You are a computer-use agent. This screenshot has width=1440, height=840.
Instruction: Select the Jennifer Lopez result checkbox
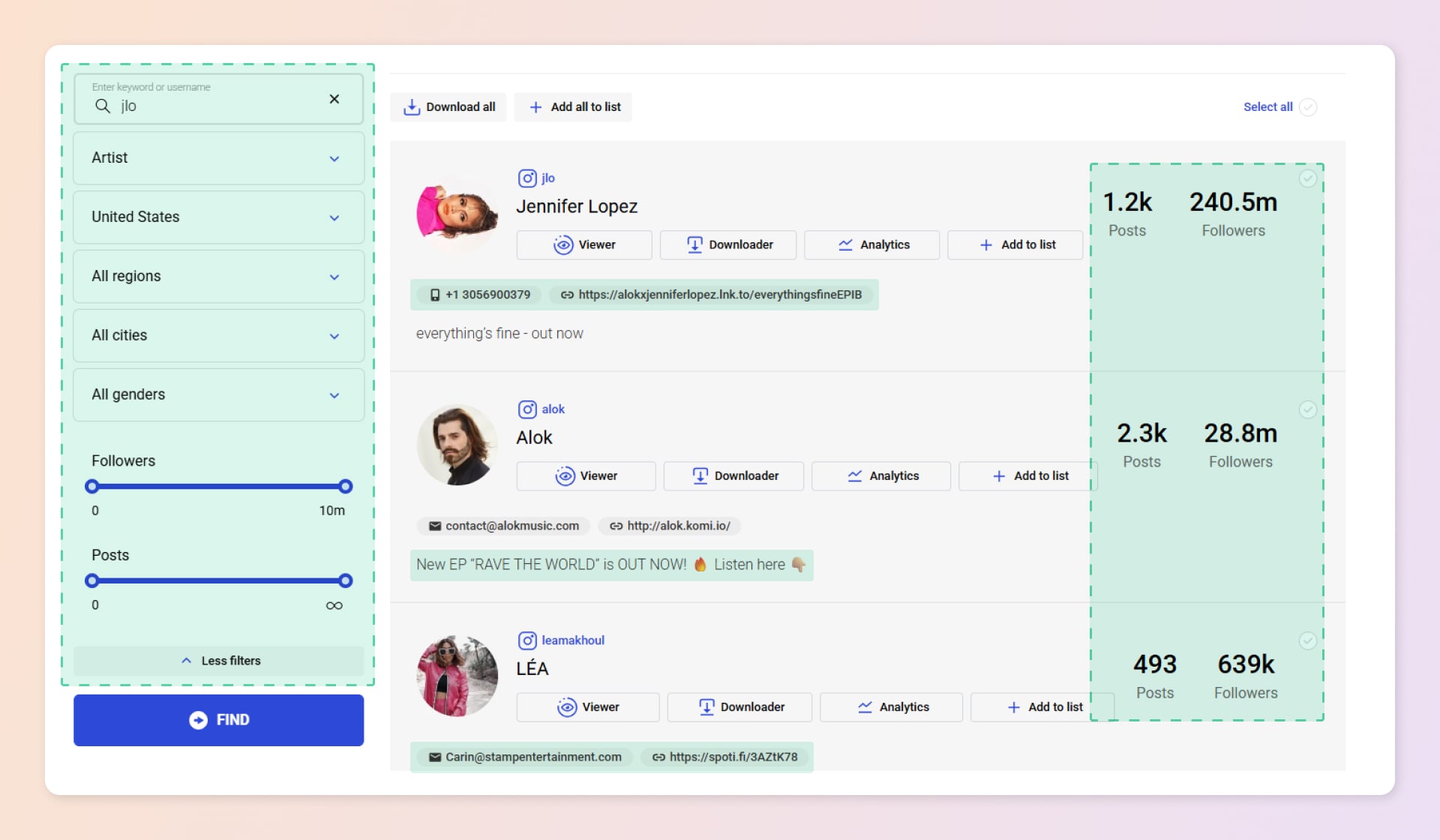click(x=1308, y=178)
